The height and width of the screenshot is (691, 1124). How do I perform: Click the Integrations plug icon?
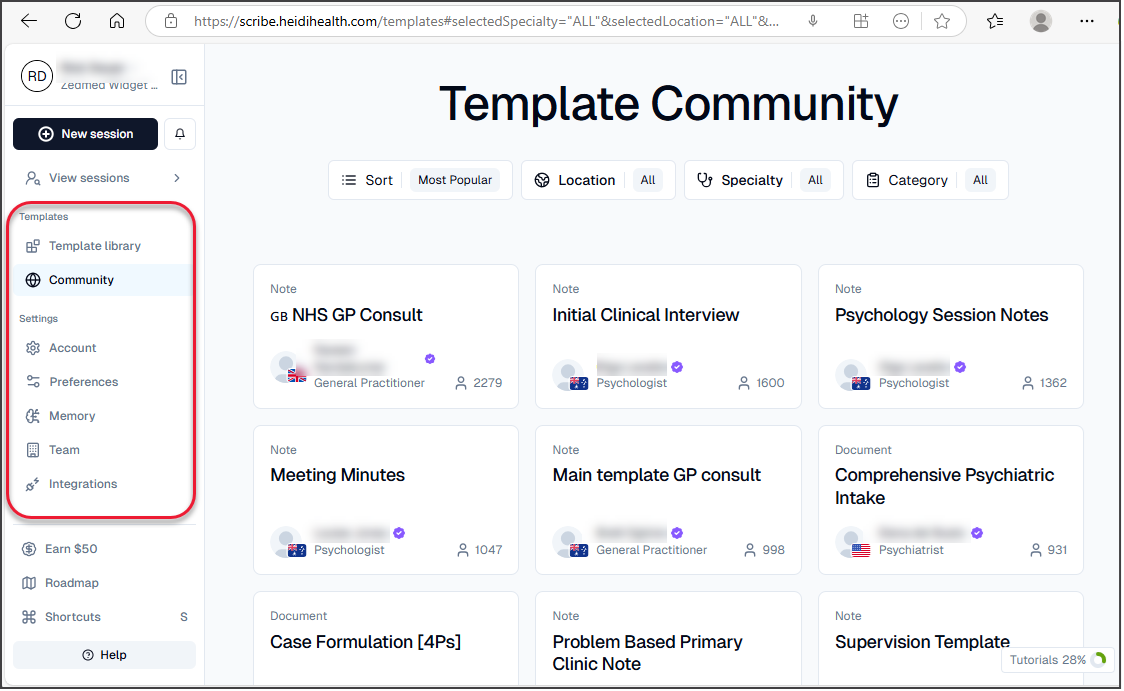coord(33,485)
